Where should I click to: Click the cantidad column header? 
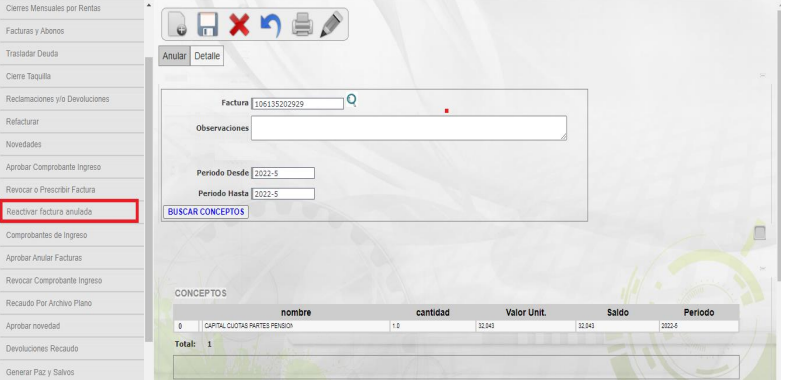(x=433, y=313)
